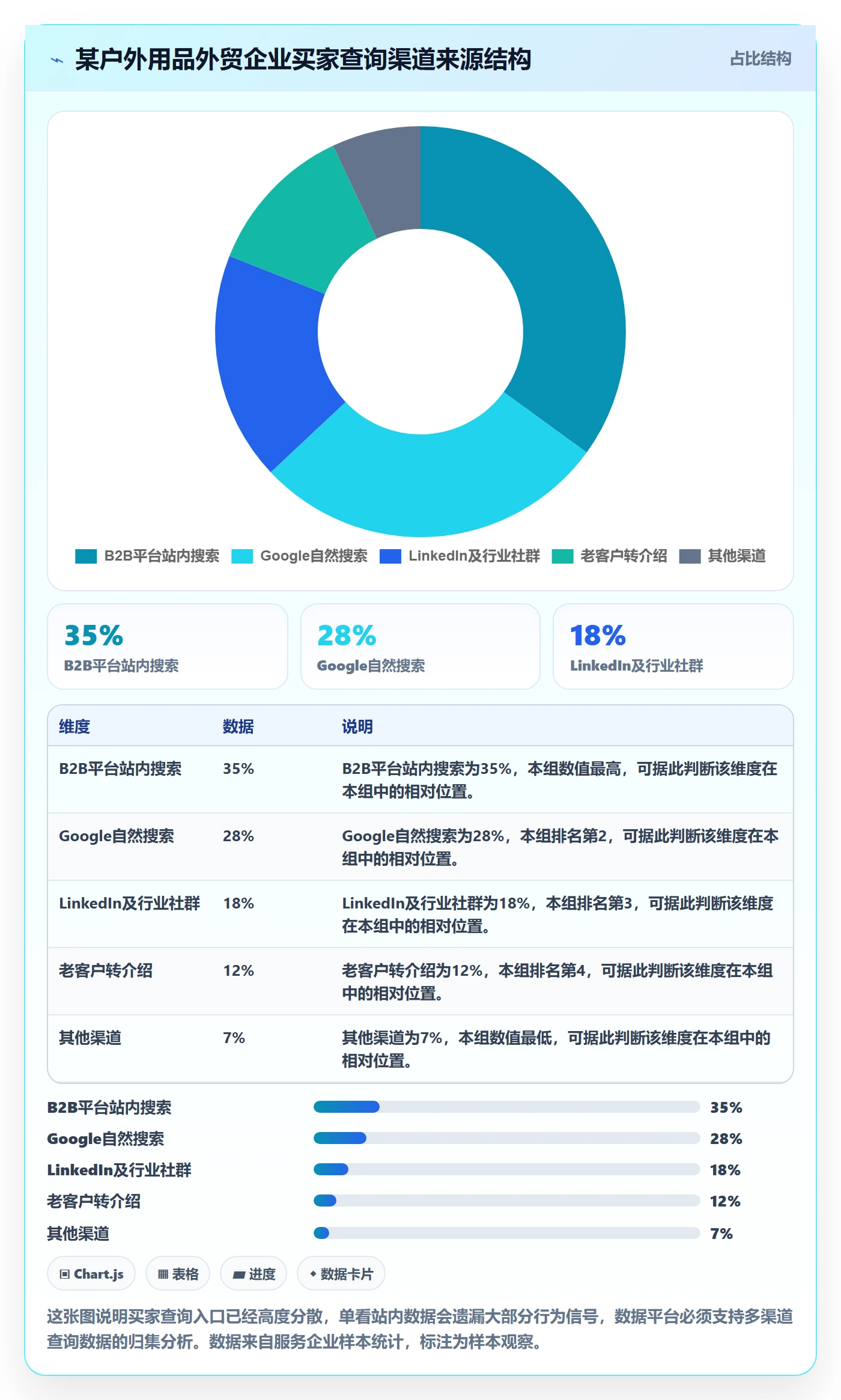
Task: Click the 数据 column header
Action: (x=238, y=726)
